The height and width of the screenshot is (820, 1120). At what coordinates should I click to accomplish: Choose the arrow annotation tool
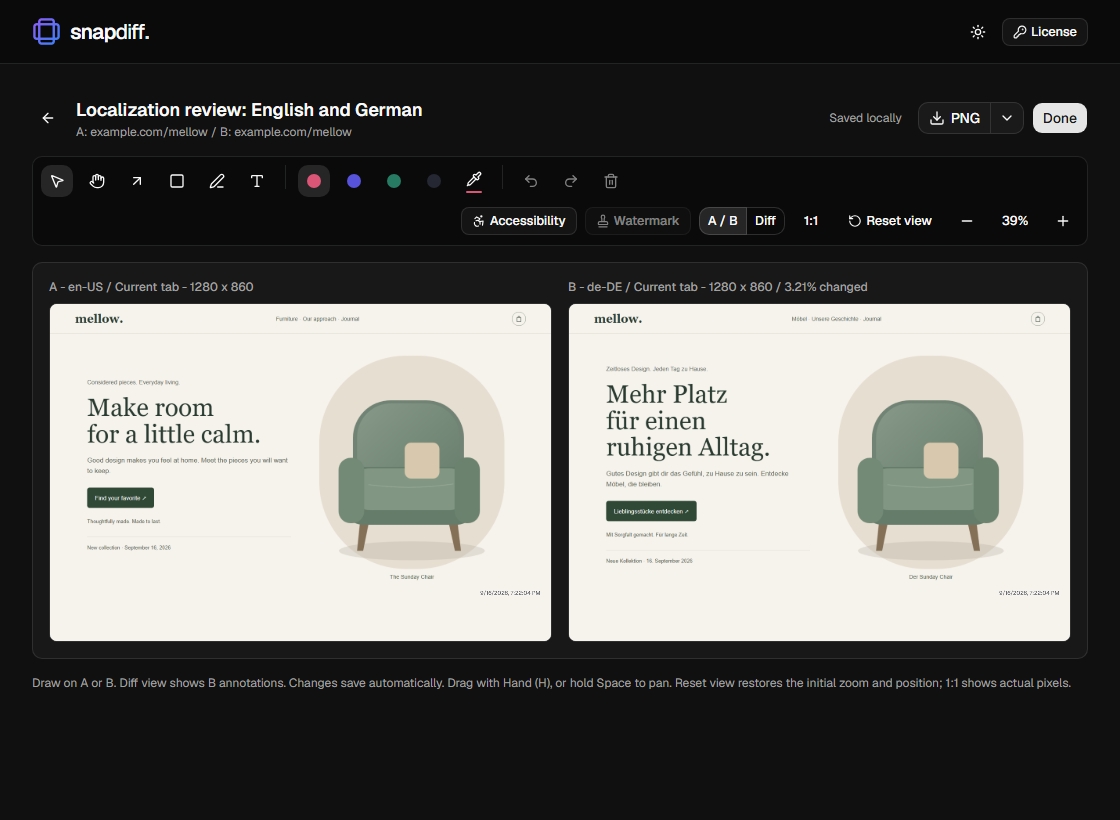[x=137, y=181]
